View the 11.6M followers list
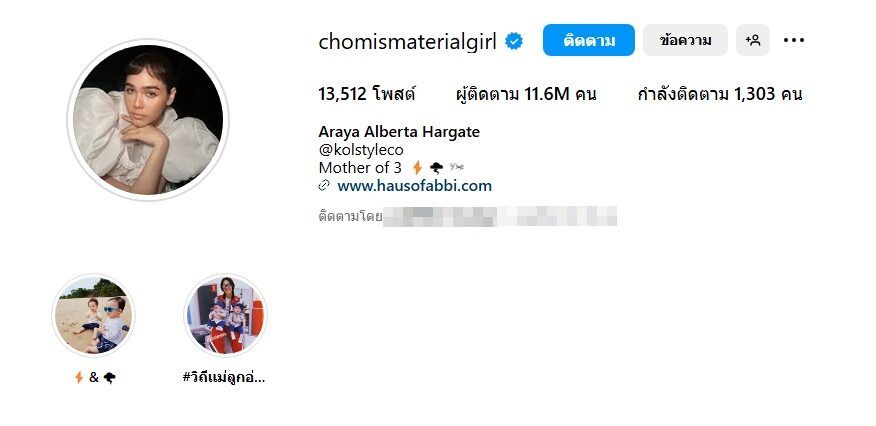 [526, 94]
